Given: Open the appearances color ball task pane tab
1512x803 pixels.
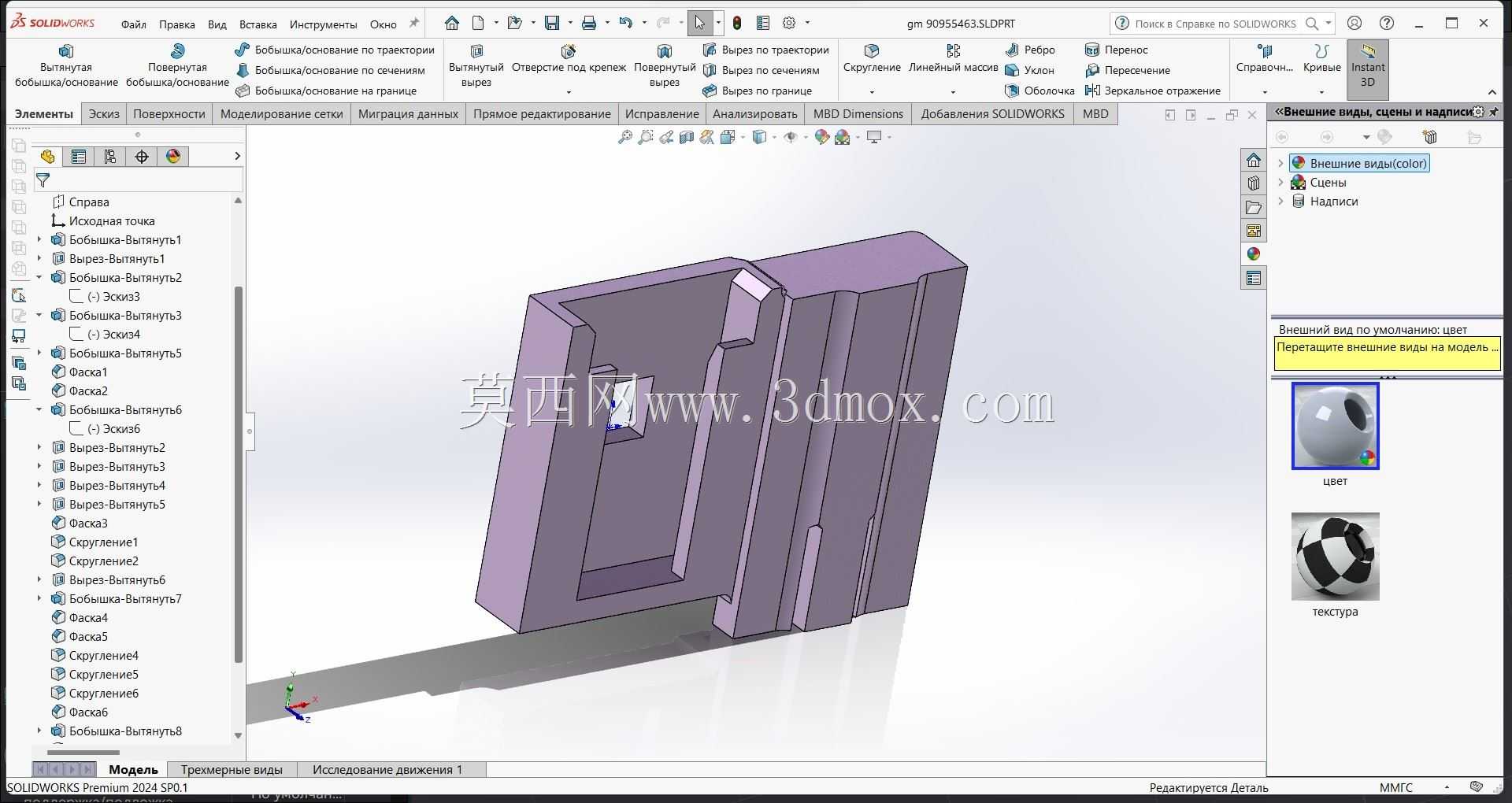Looking at the screenshot, I should [x=1254, y=254].
